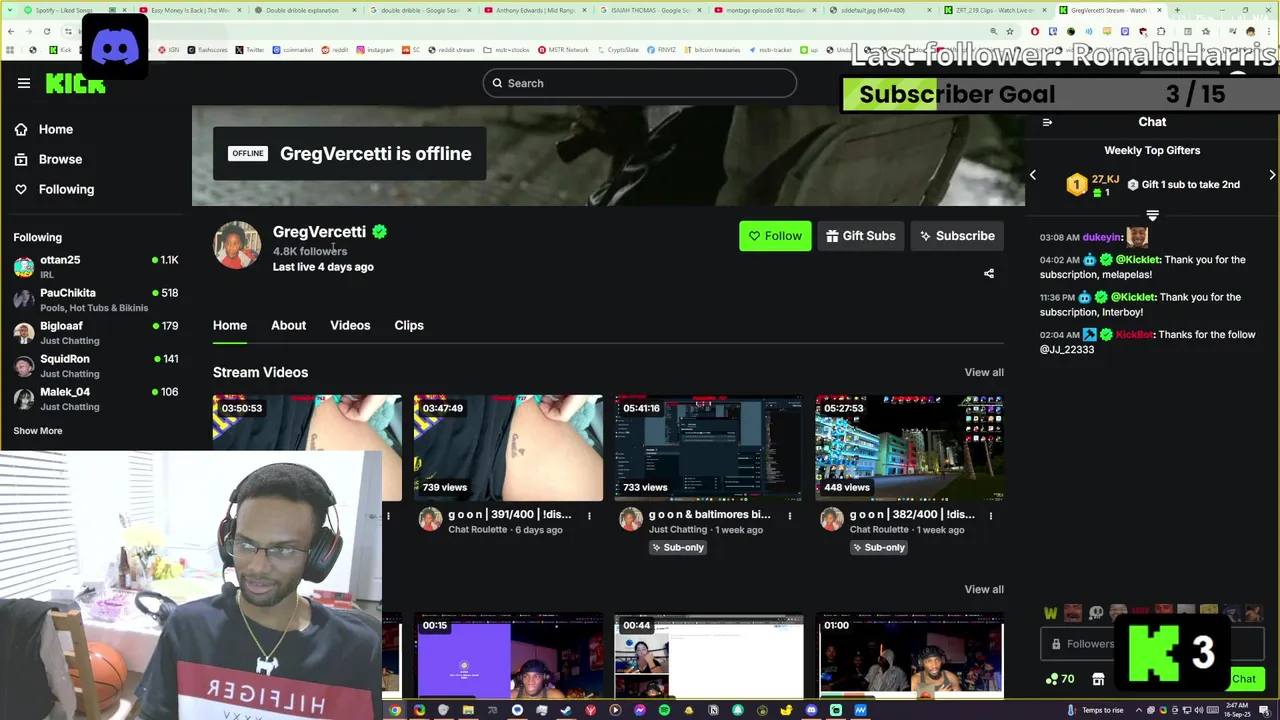Screen dimensions: 1280x720
Task: Click the channel points 70 icon
Action: coord(1060,679)
